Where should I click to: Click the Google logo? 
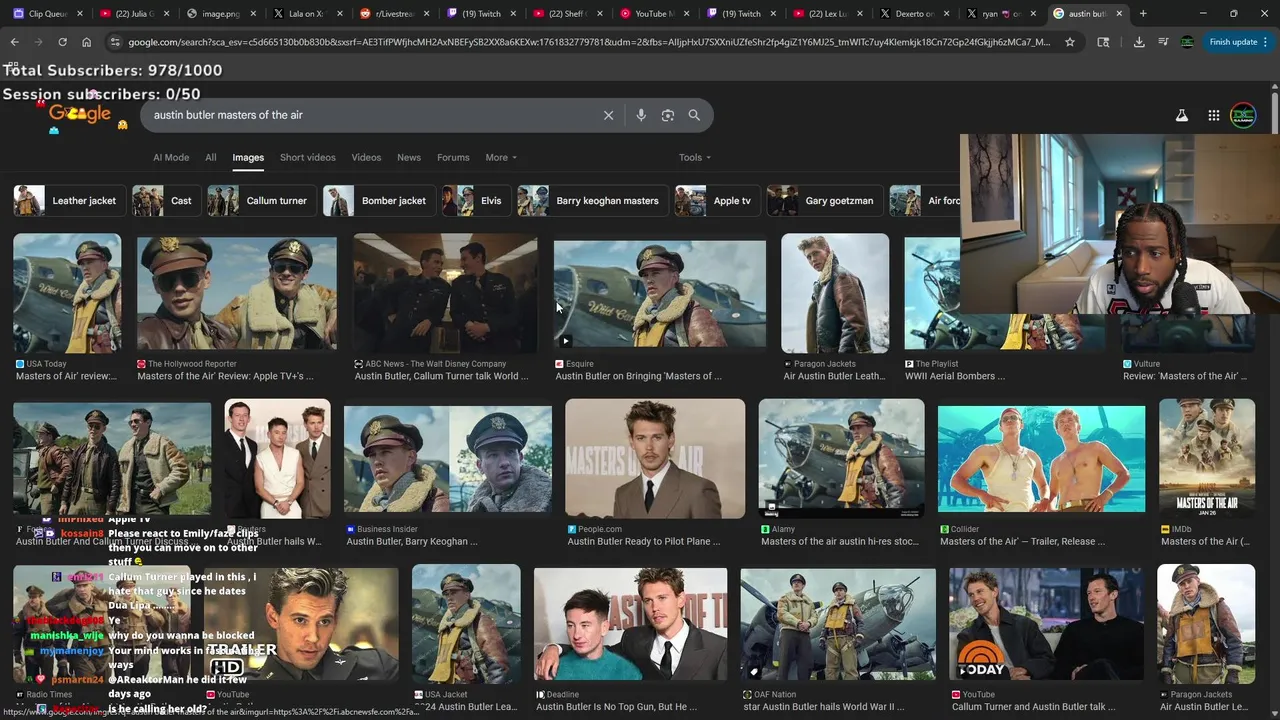pyautogui.click(x=80, y=114)
